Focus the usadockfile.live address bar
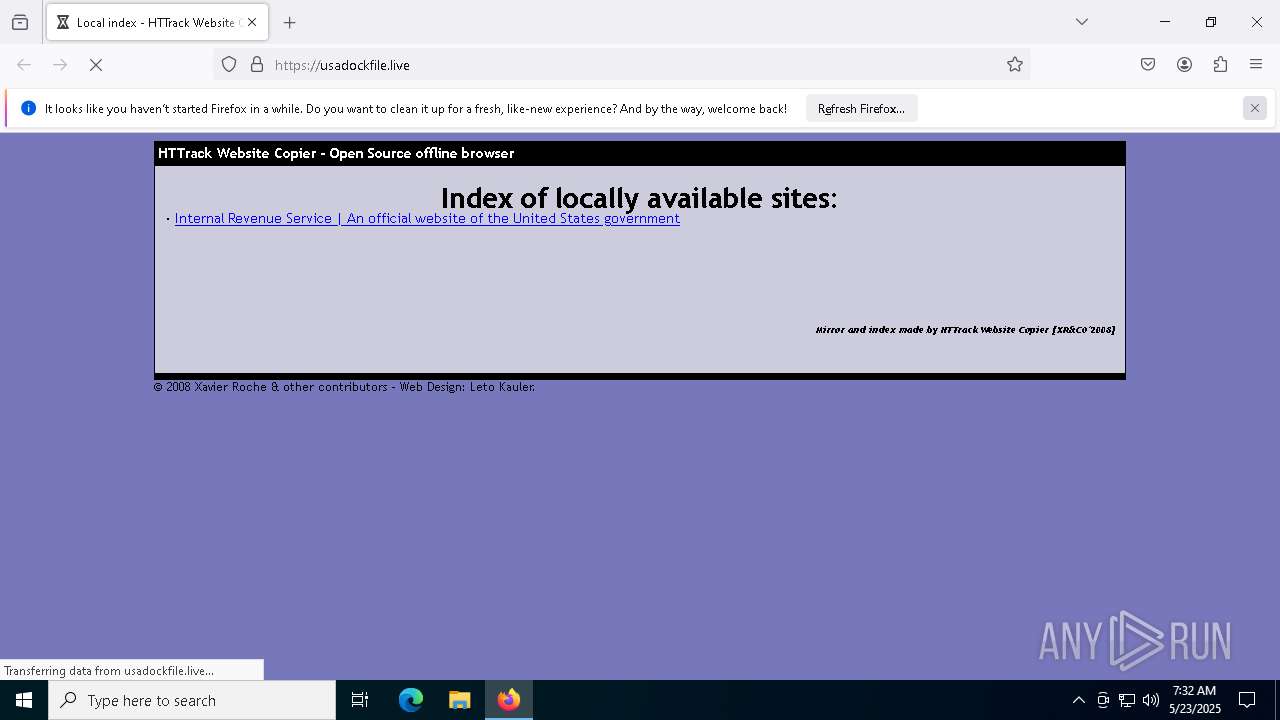The image size is (1280, 720). point(620,65)
